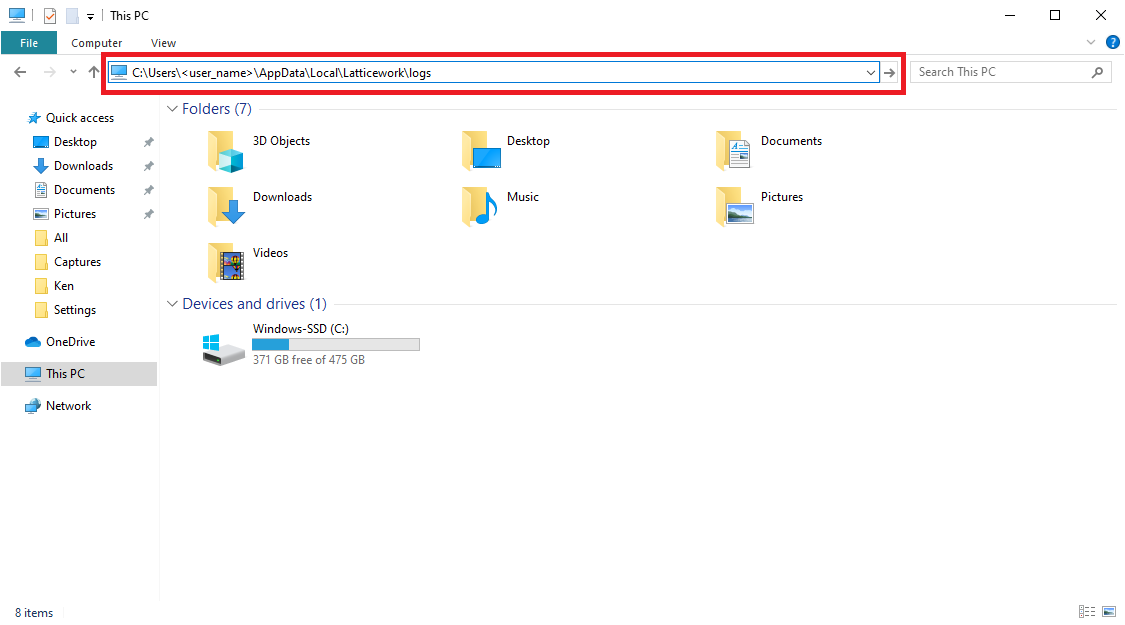Click the Devices and drives (1) heading
Viewport: 1125px width, 625px height.
[254, 304]
